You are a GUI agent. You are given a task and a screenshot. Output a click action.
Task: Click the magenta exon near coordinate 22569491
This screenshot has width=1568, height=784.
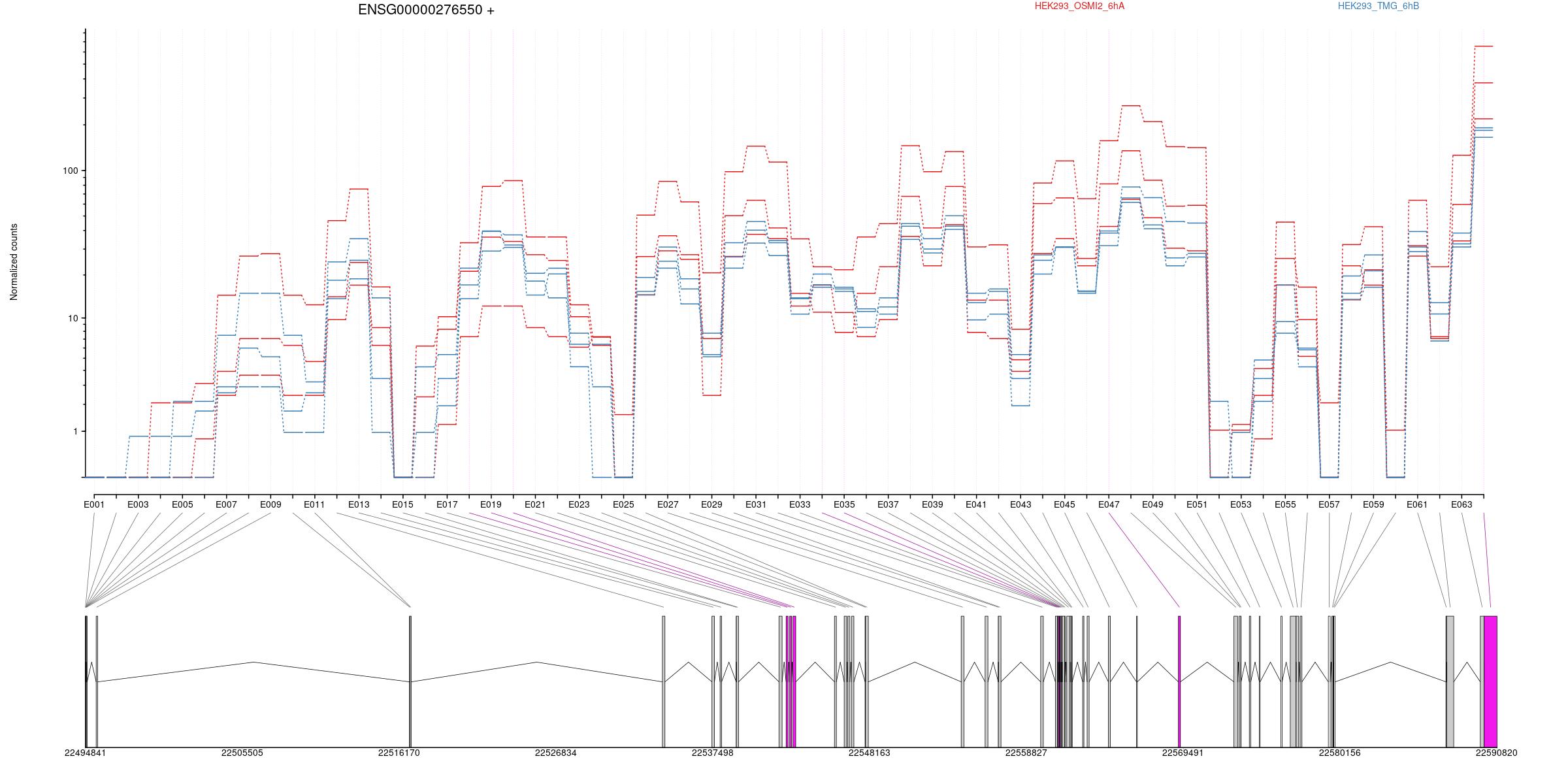[1179, 681]
